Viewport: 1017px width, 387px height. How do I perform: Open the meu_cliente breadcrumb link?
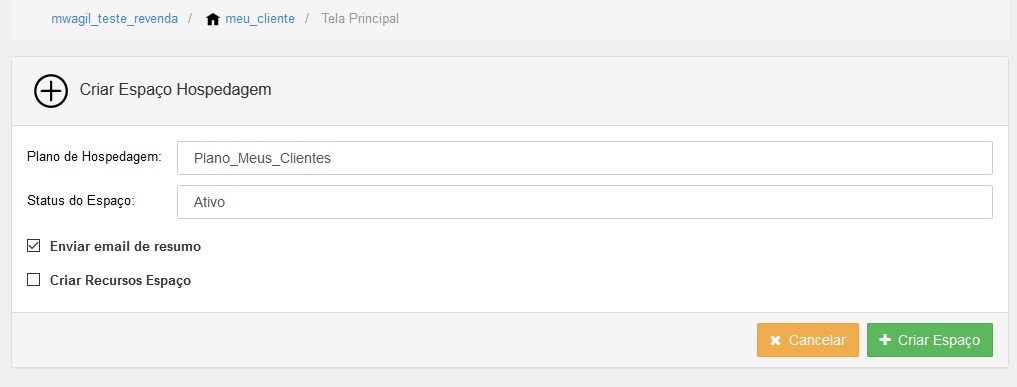point(260,19)
